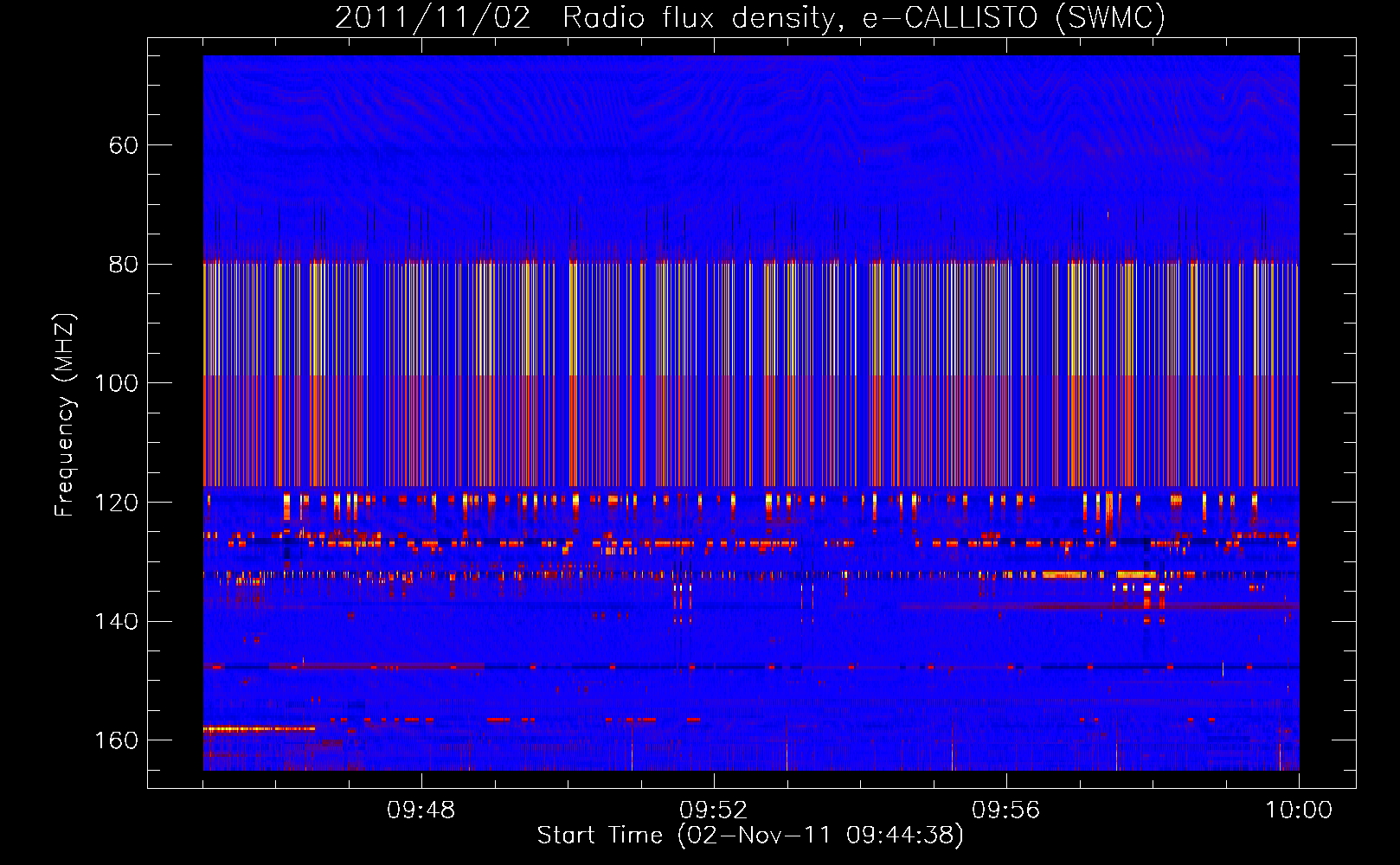The image size is (1400, 865).
Task: Click the time tick label '09:56'
Action: pyautogui.click(x=1006, y=811)
